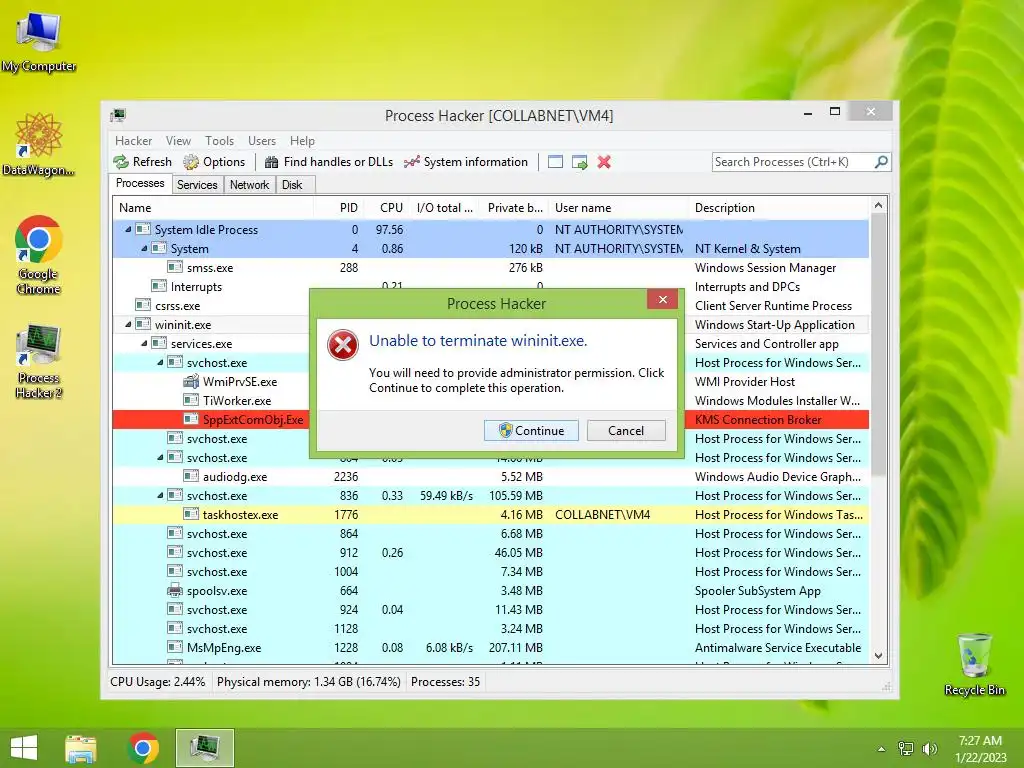Click the process list scrollbar down arrow
Viewport: 1024px width, 768px height.
878,656
